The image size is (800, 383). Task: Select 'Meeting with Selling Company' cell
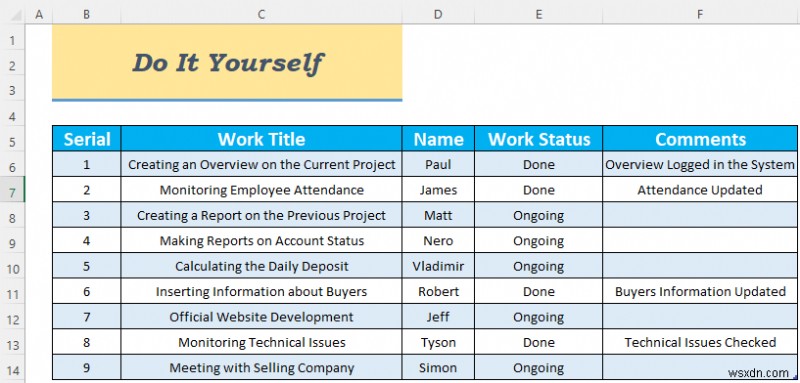[261, 368]
